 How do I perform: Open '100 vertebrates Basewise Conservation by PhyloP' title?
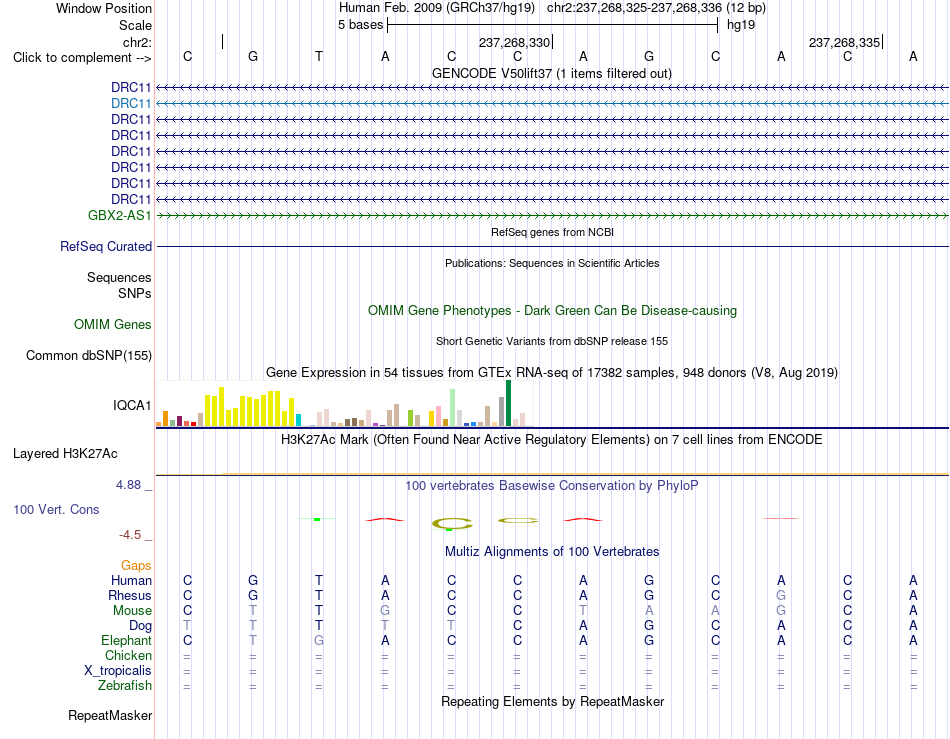point(551,485)
